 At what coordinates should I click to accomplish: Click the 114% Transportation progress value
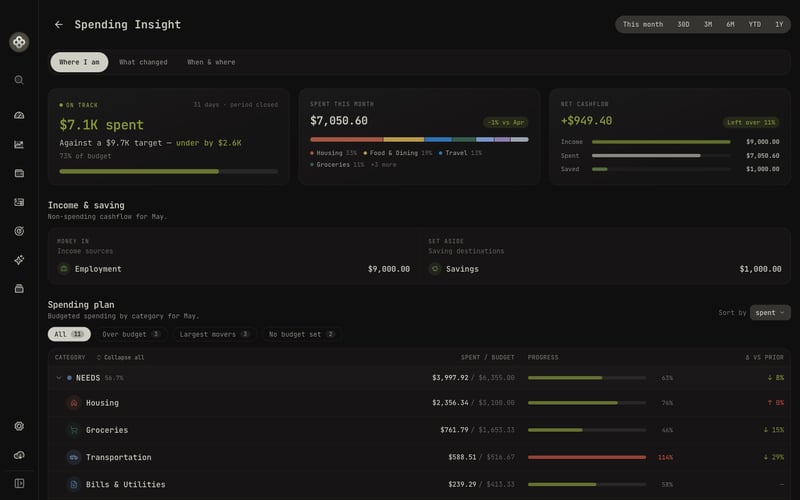click(665, 457)
